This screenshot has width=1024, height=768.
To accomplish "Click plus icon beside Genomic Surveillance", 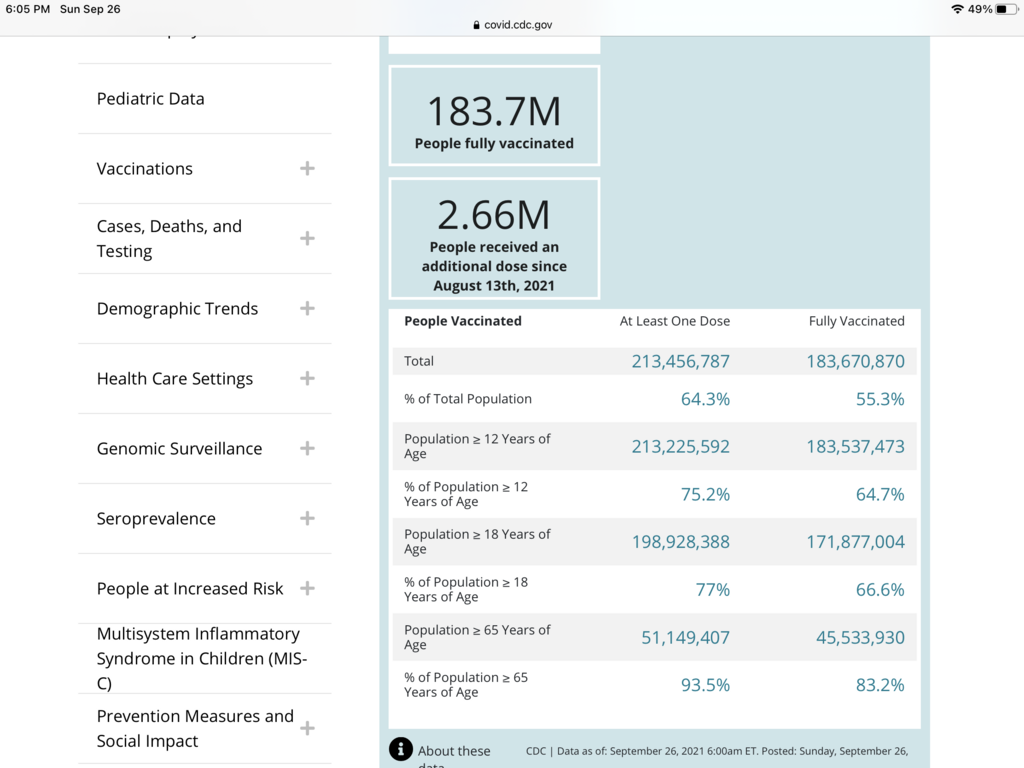I will pyautogui.click(x=307, y=448).
